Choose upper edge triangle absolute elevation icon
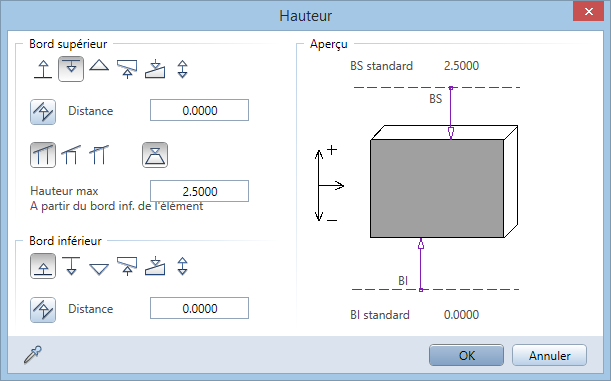The height and width of the screenshot is (381, 611). [x=99, y=65]
